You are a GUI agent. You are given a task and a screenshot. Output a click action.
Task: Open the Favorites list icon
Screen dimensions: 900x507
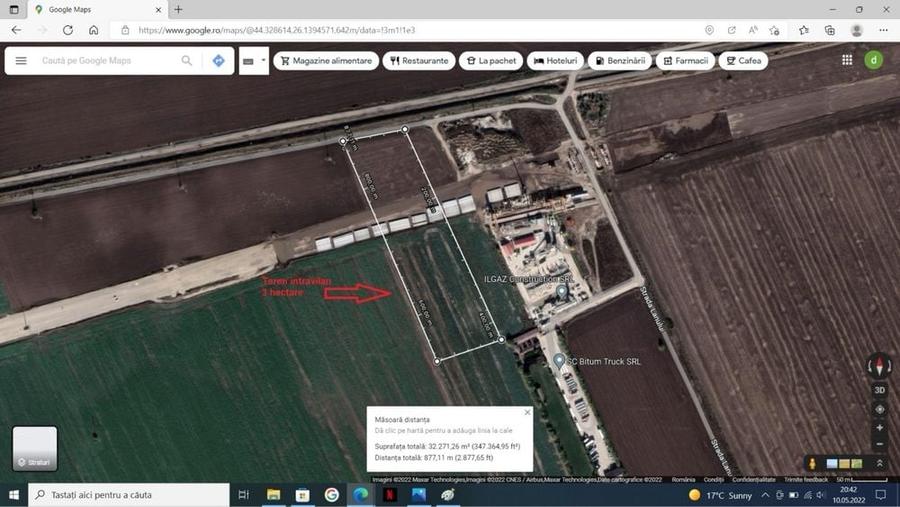(x=804, y=30)
